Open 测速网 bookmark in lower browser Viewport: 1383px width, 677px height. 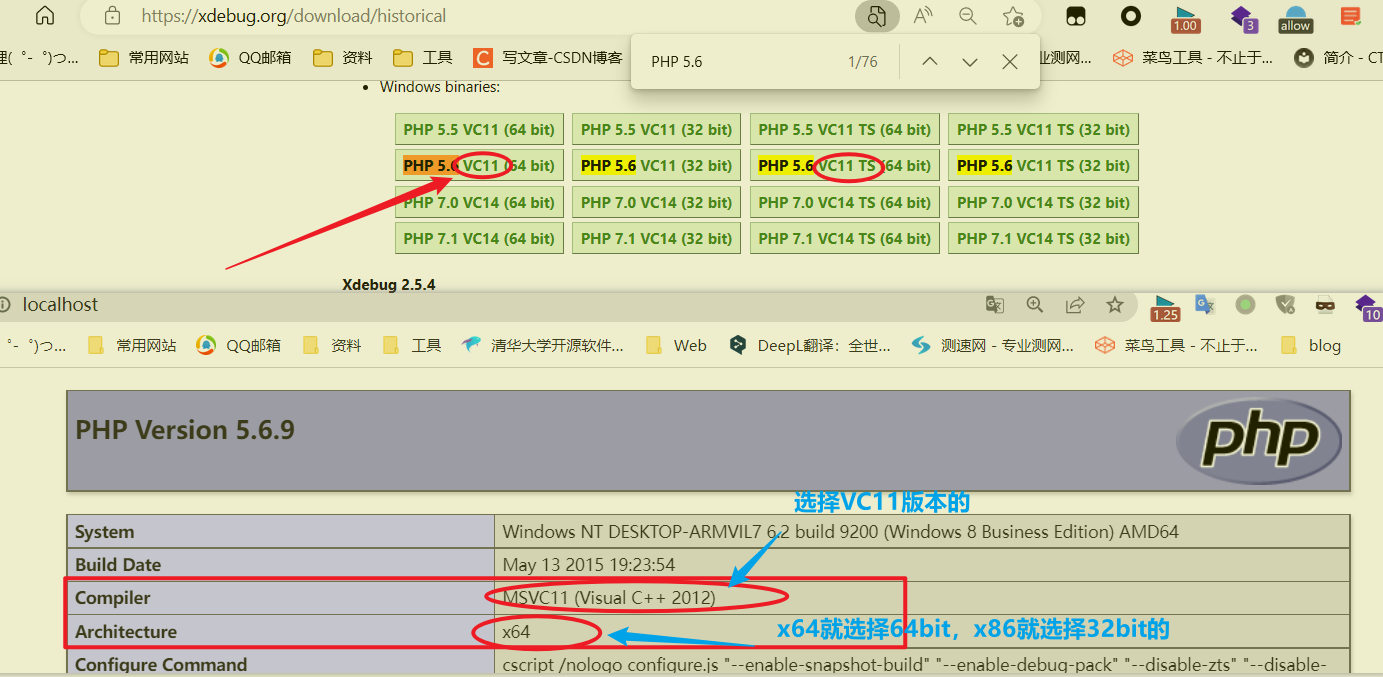coord(993,345)
